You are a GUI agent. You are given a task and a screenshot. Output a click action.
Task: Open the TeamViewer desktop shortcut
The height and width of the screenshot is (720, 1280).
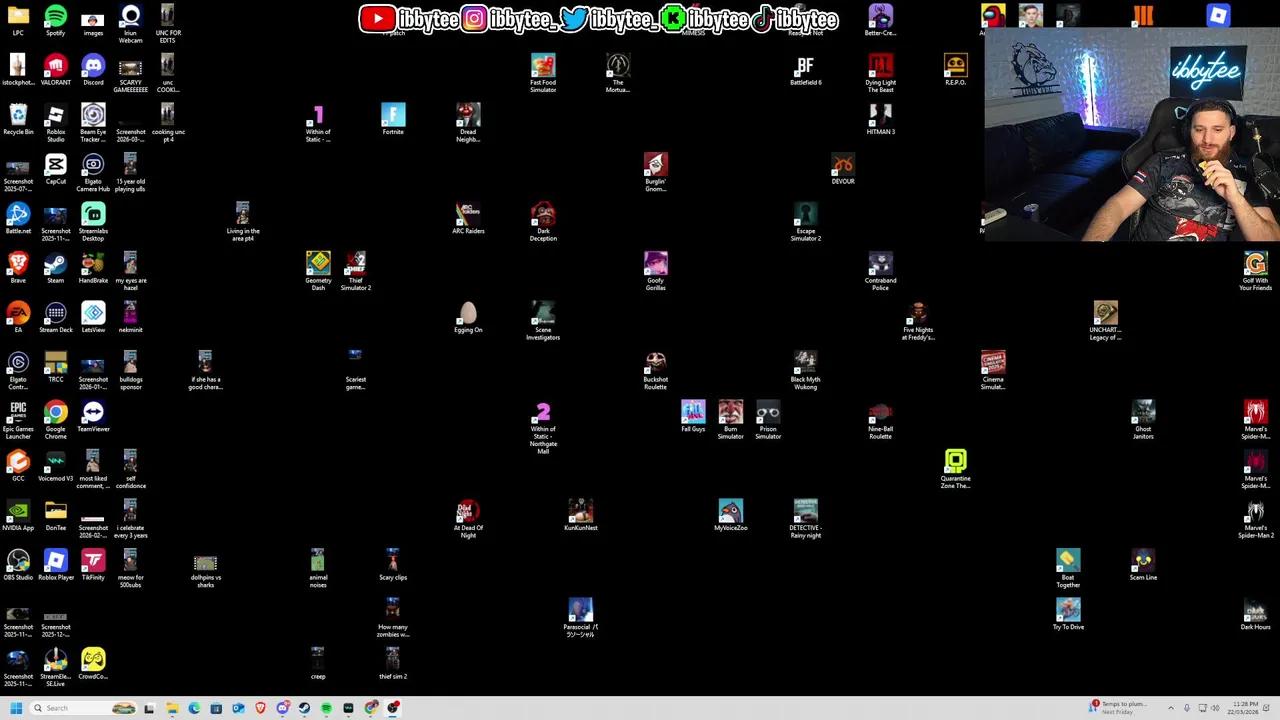click(x=93, y=418)
